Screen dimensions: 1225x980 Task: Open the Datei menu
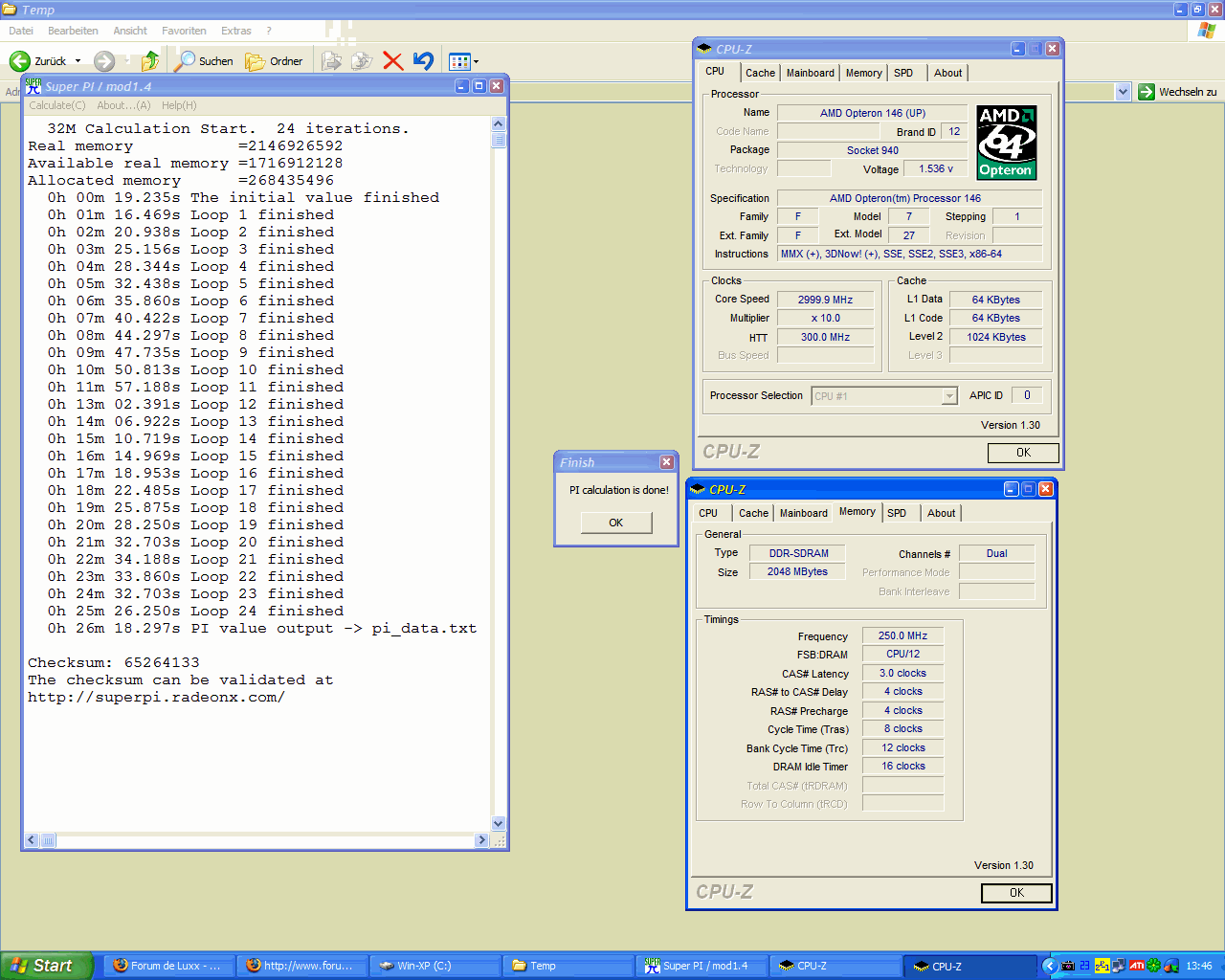[21, 31]
